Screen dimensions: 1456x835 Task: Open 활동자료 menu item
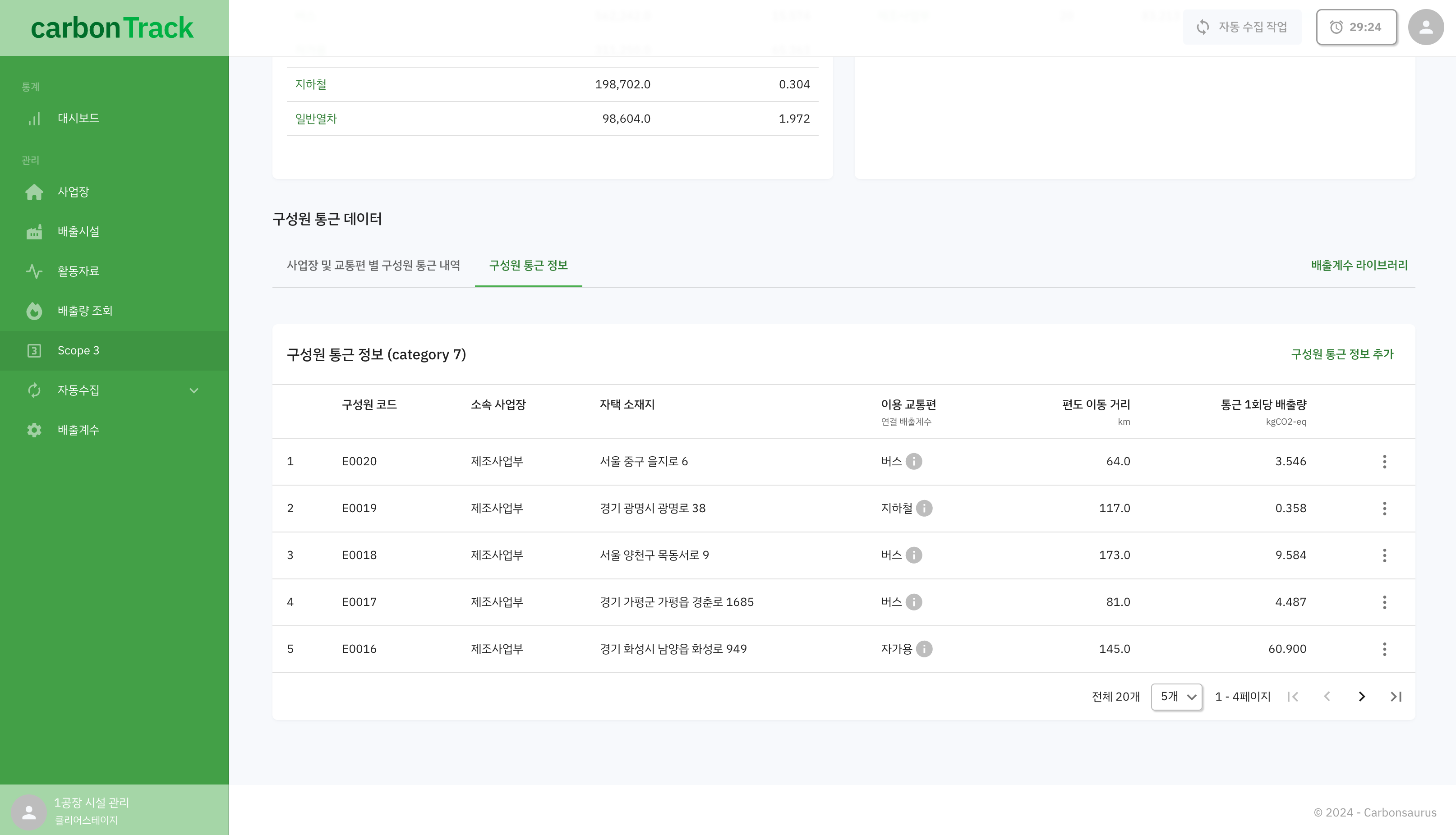pyautogui.click(x=115, y=271)
